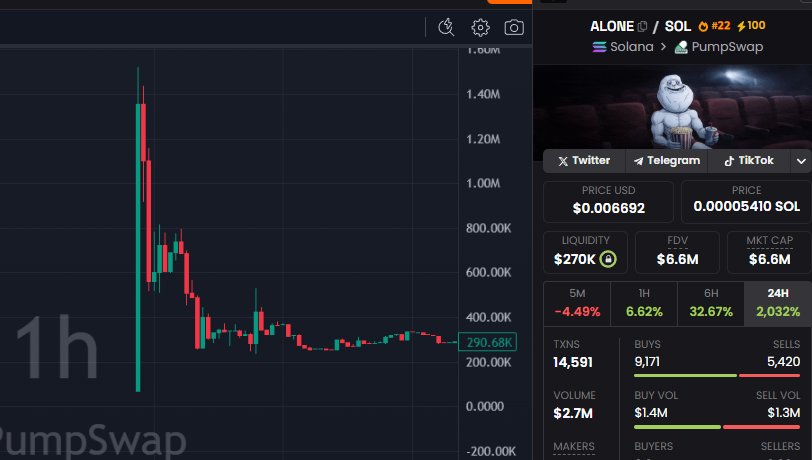The height and width of the screenshot is (460, 812).
Task: Open the Twitter social link
Action: [584, 161]
